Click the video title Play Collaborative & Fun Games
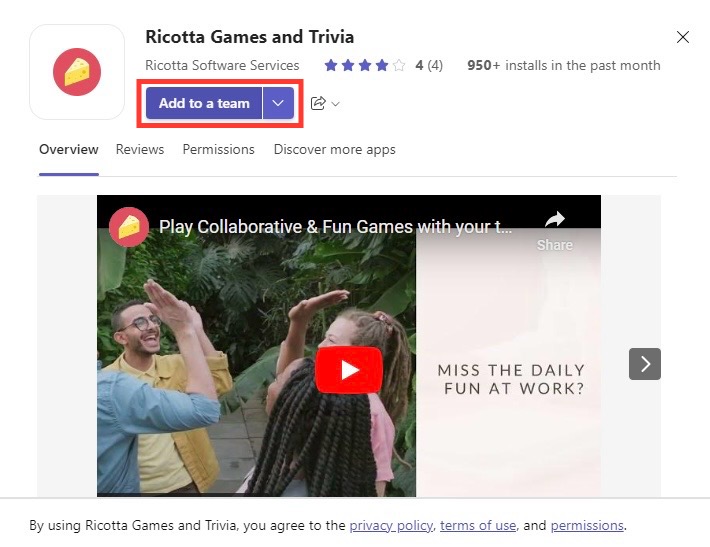Screen dimensions: 710x547 pyautogui.click(x=336, y=226)
